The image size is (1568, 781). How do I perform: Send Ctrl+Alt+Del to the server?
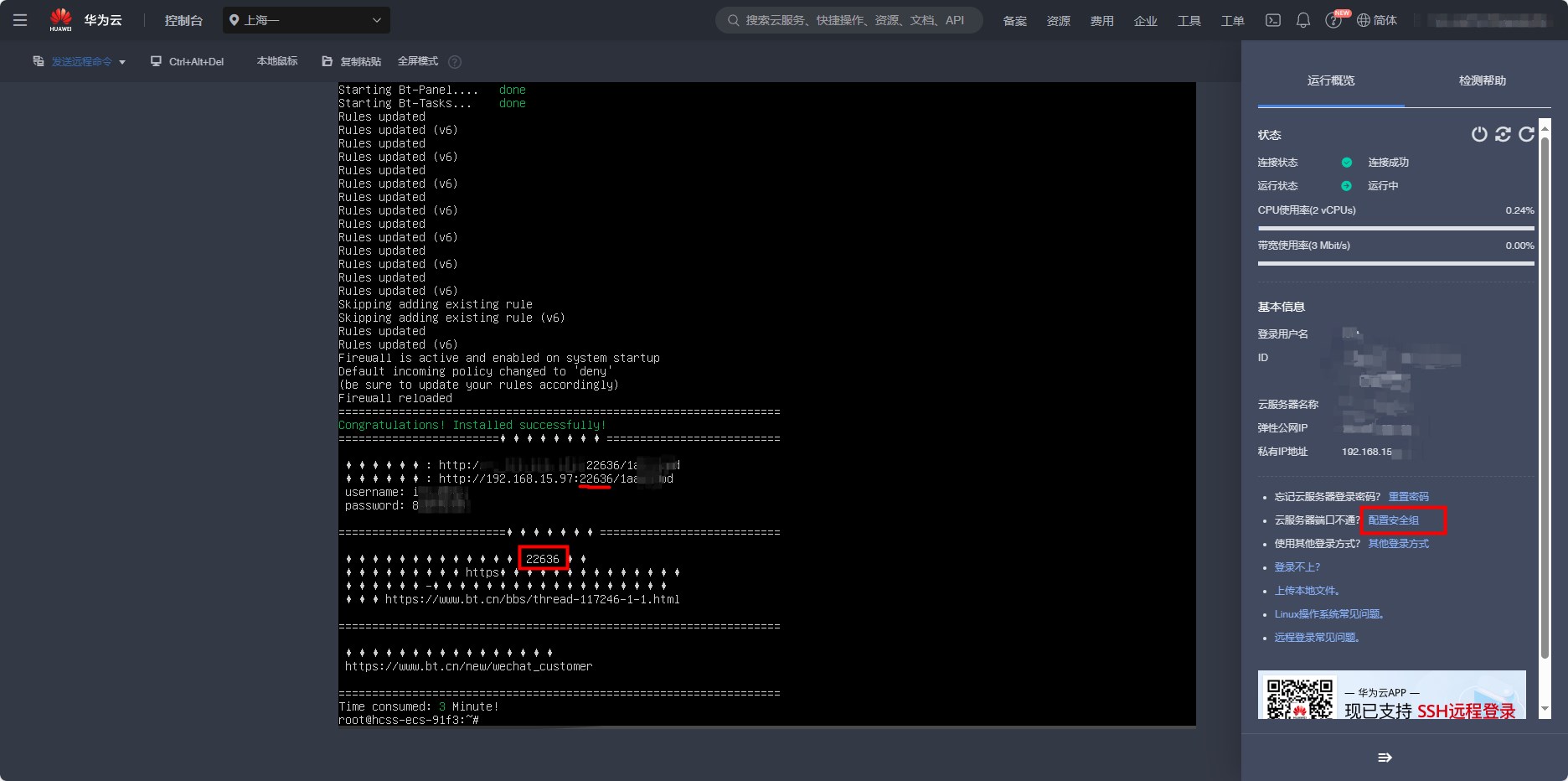tap(188, 61)
